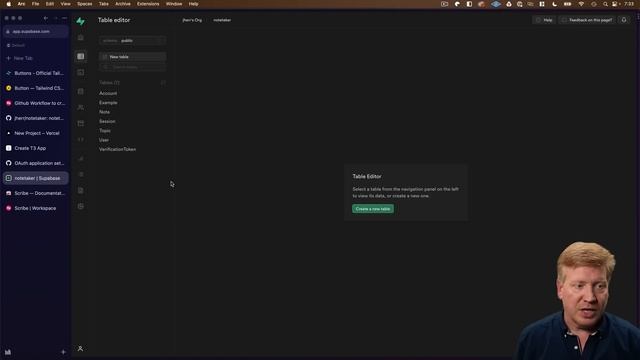Open Spotlight search in the menu bar

click(x=605, y=4)
